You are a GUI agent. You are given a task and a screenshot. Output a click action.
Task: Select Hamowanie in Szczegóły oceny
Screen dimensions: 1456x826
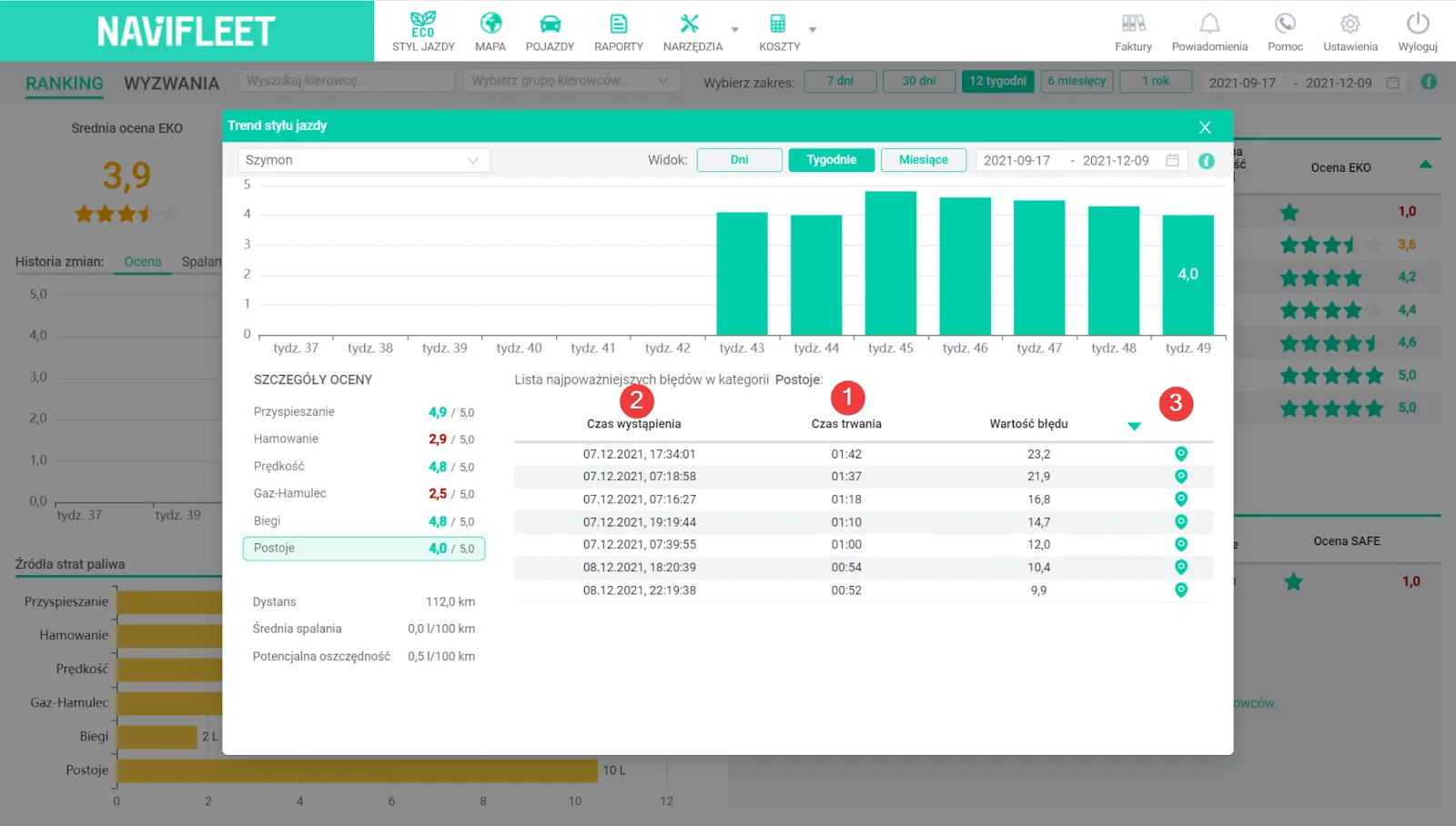(x=364, y=439)
